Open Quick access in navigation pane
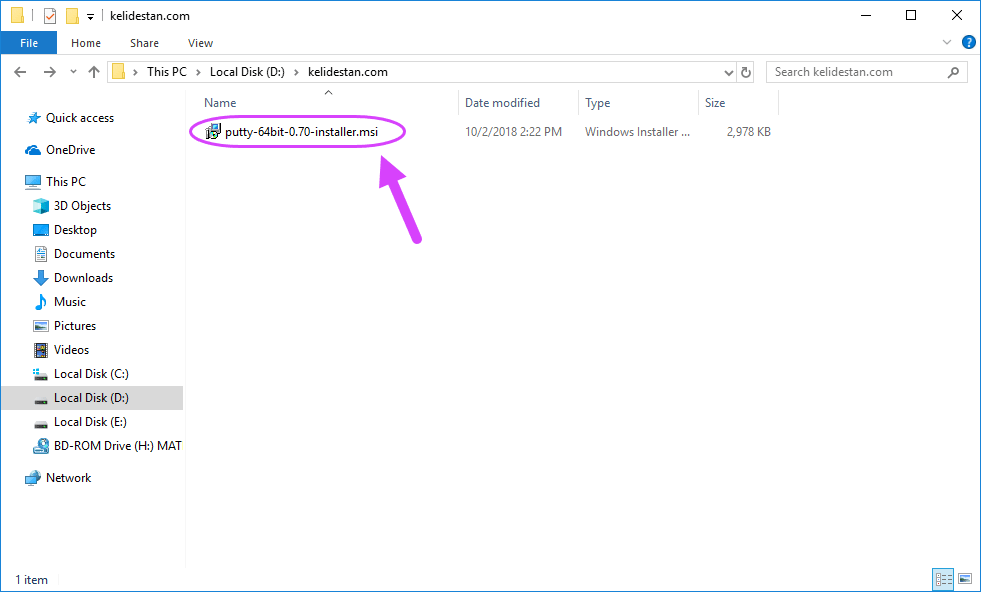This screenshot has width=981, height=592. 79,118
